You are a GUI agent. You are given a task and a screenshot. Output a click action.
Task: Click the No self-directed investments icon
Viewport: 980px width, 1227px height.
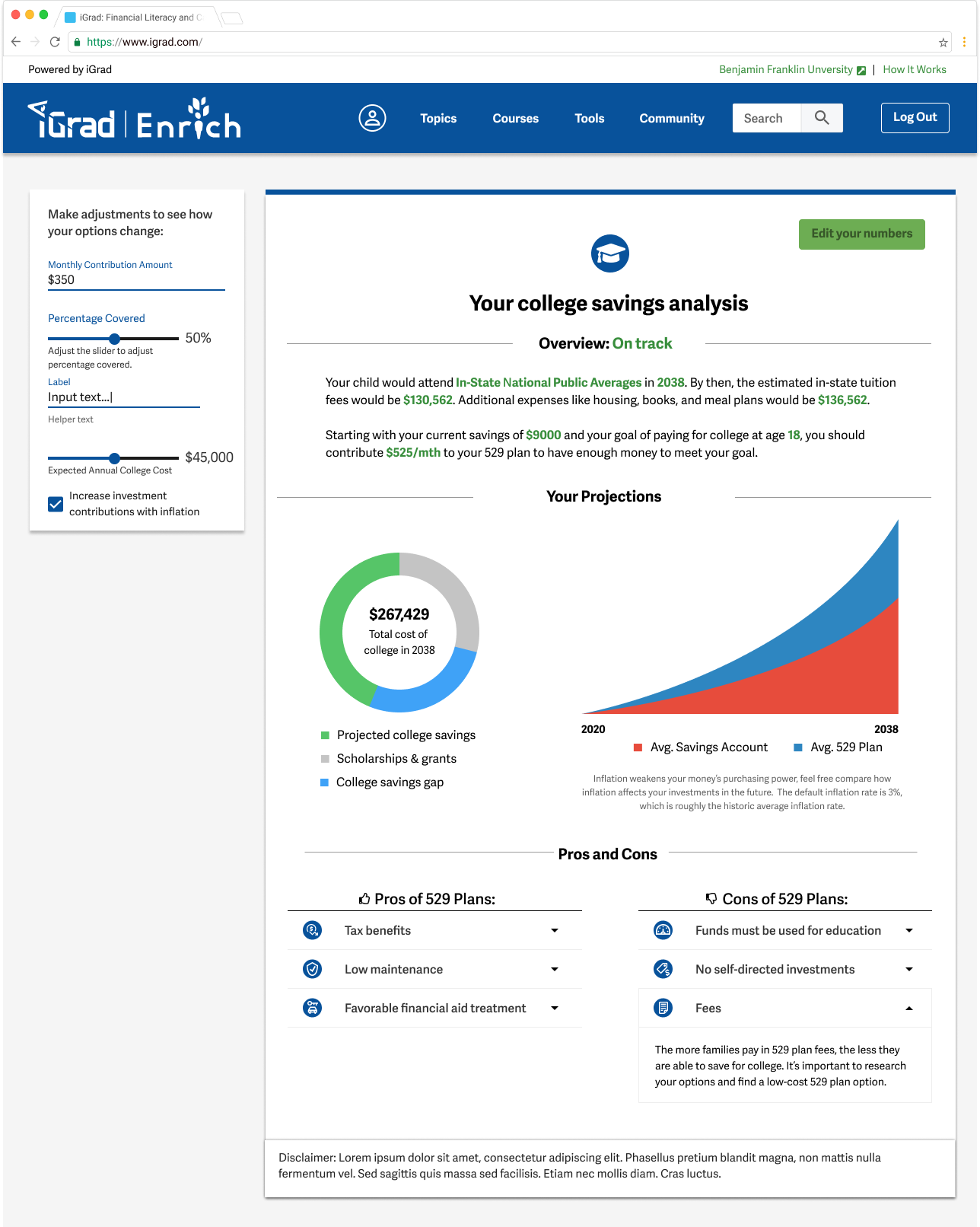click(663, 968)
